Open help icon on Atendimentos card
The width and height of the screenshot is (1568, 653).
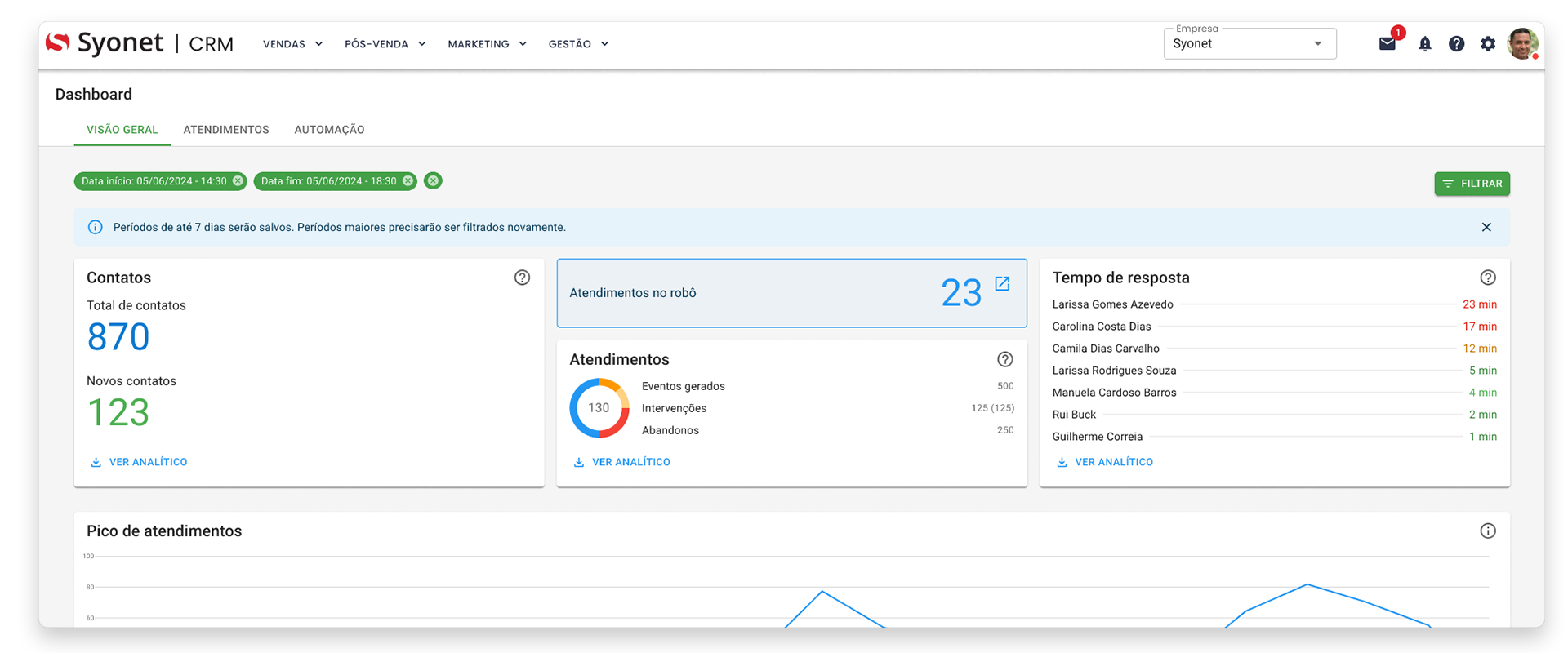click(1005, 359)
